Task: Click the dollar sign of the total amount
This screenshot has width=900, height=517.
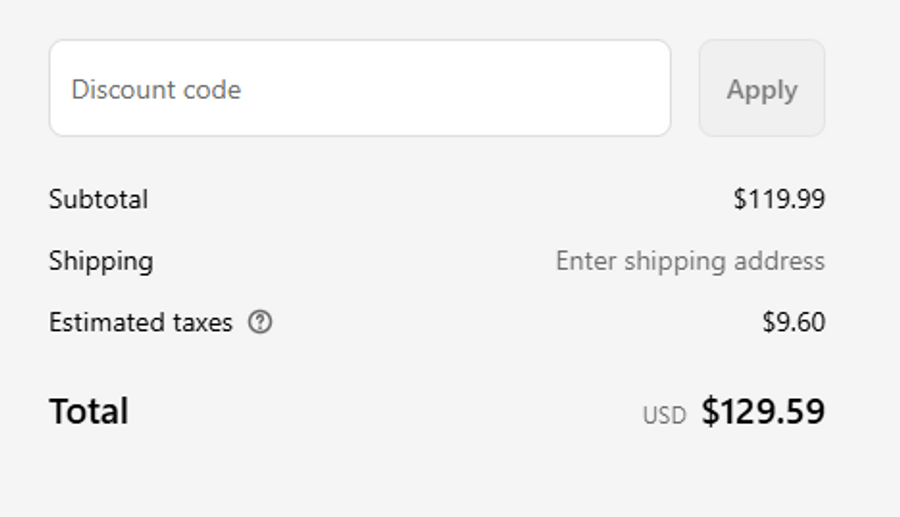Action: tap(709, 411)
